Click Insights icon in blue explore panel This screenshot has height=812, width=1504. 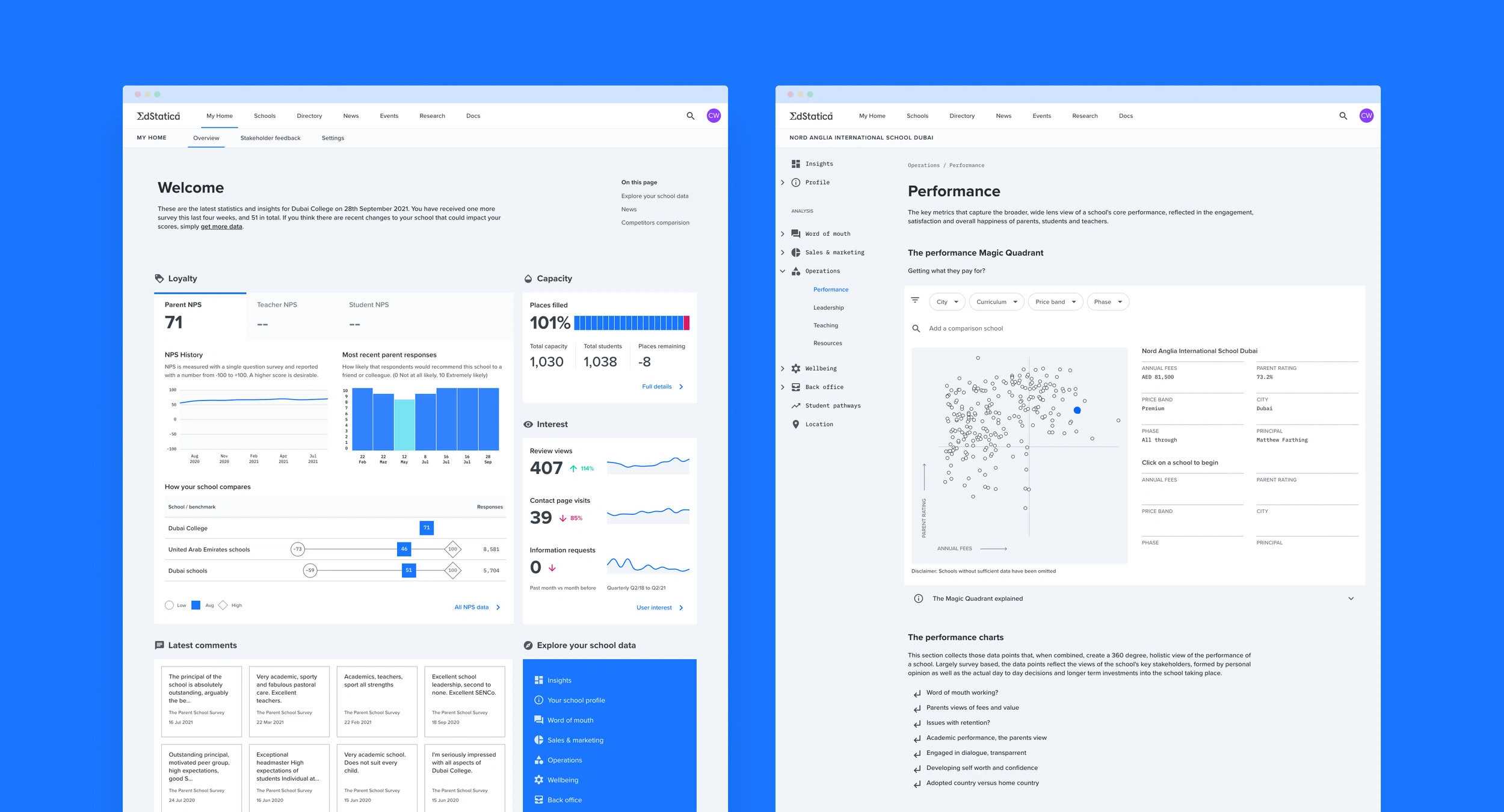click(539, 680)
